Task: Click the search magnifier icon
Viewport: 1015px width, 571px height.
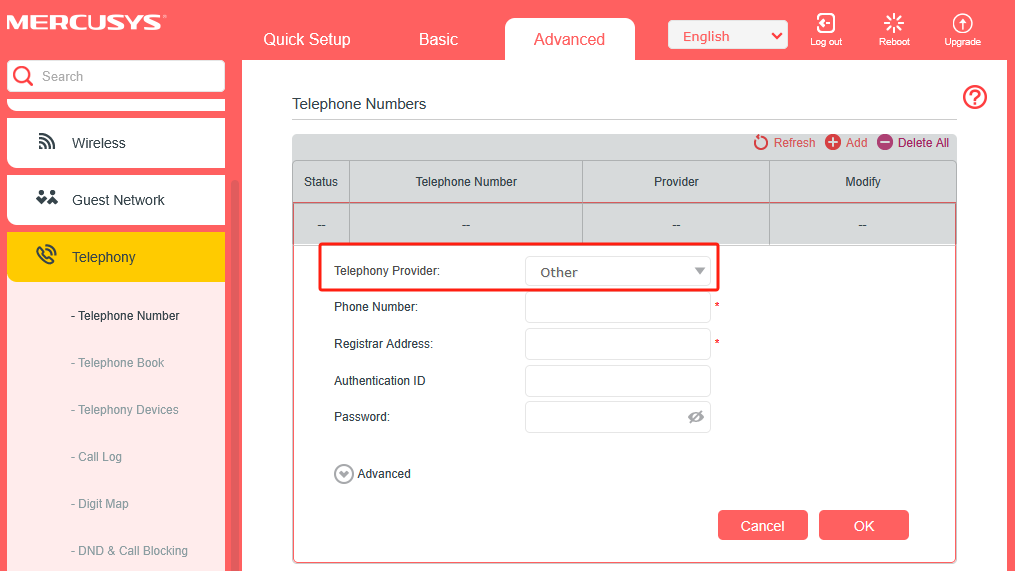Action: pos(23,76)
